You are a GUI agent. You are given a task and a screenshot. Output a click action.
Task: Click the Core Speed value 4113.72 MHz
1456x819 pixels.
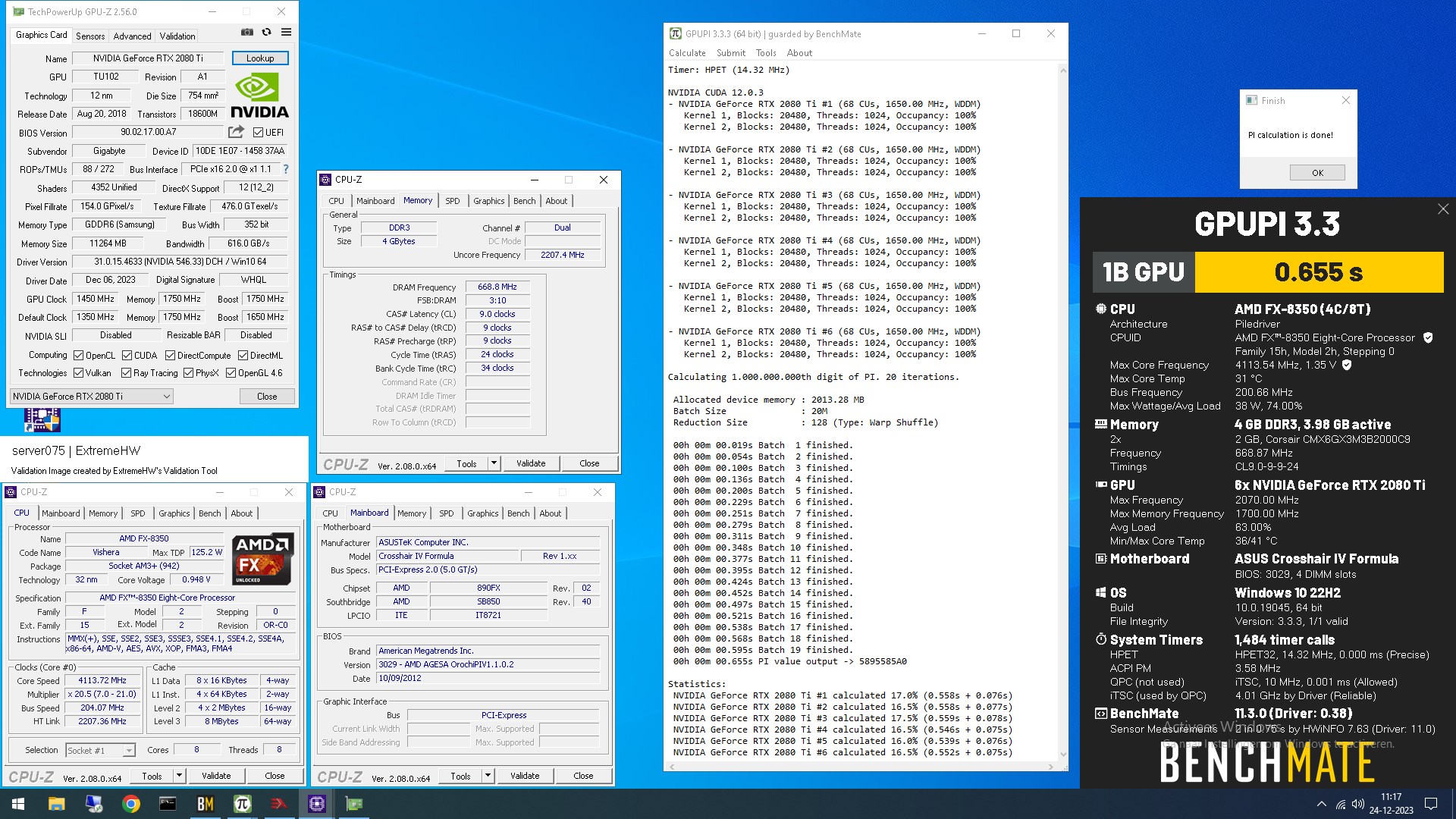pos(102,680)
